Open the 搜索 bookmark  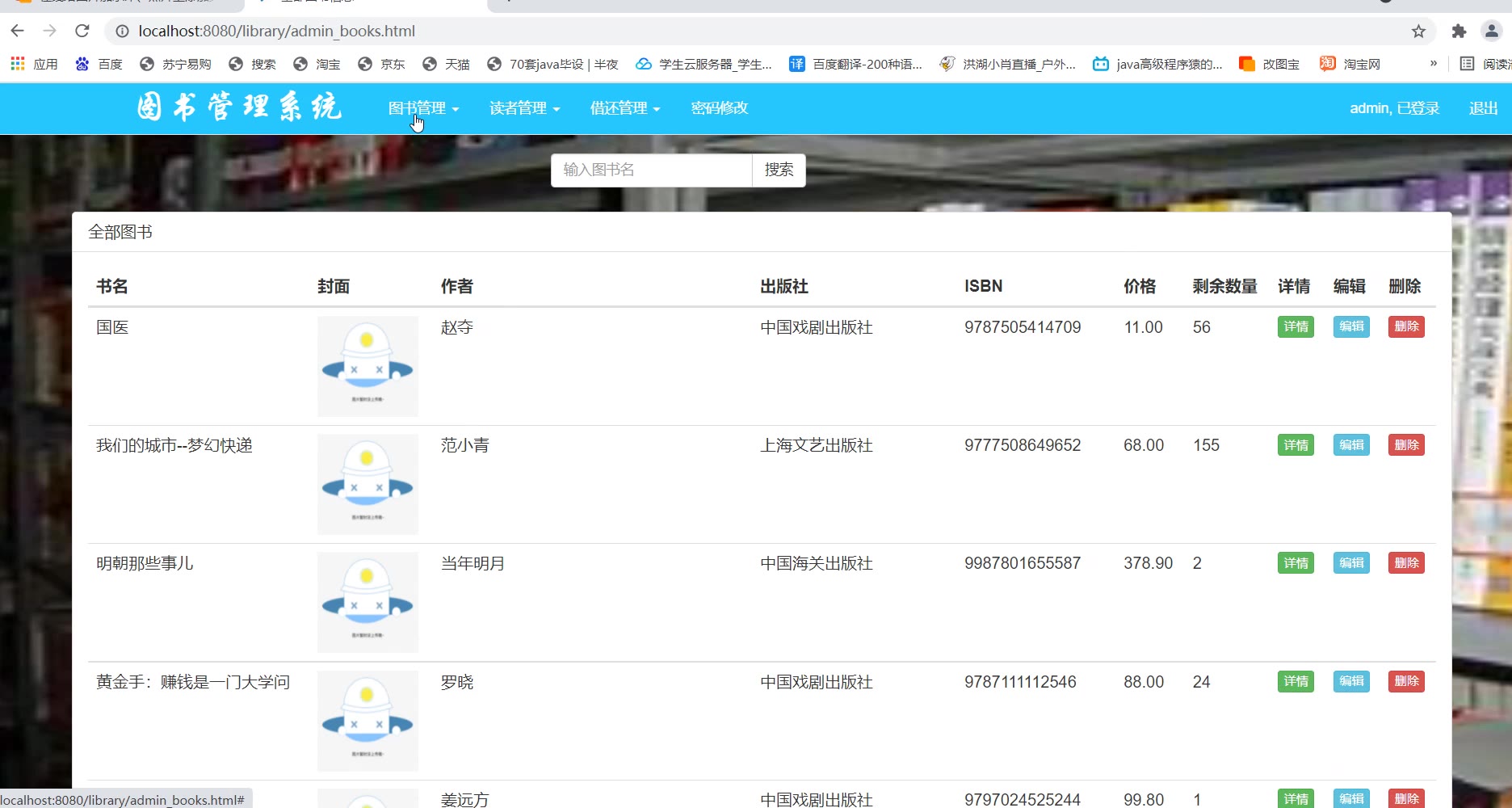tap(252, 64)
